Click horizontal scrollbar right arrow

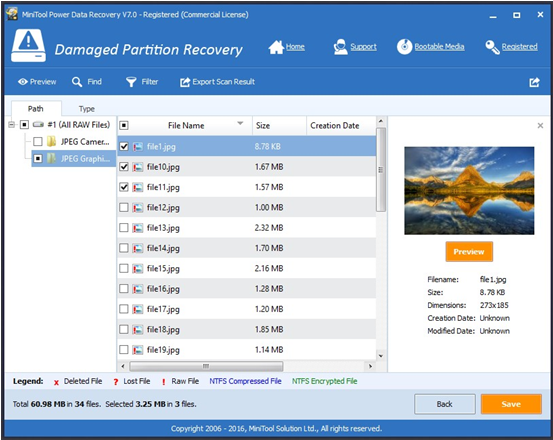[370, 366]
